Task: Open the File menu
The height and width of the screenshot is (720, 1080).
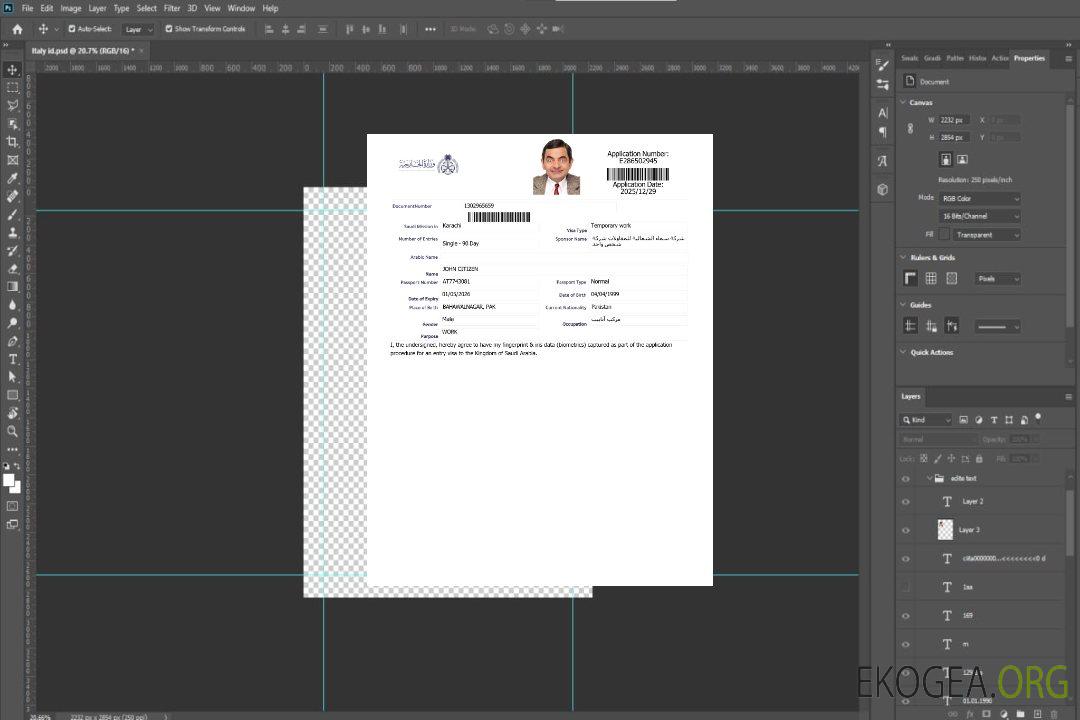Action: (28, 8)
